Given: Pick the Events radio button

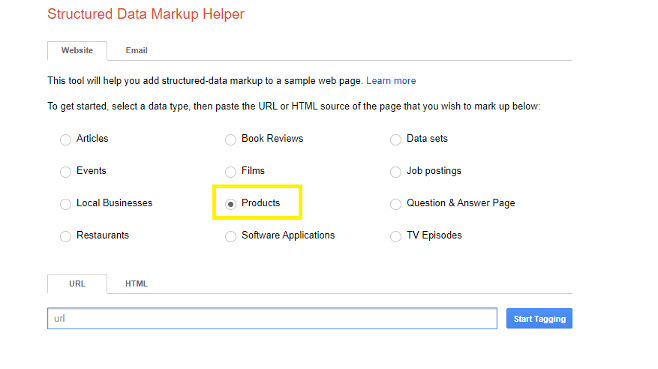Looking at the screenshot, I should [65, 172].
